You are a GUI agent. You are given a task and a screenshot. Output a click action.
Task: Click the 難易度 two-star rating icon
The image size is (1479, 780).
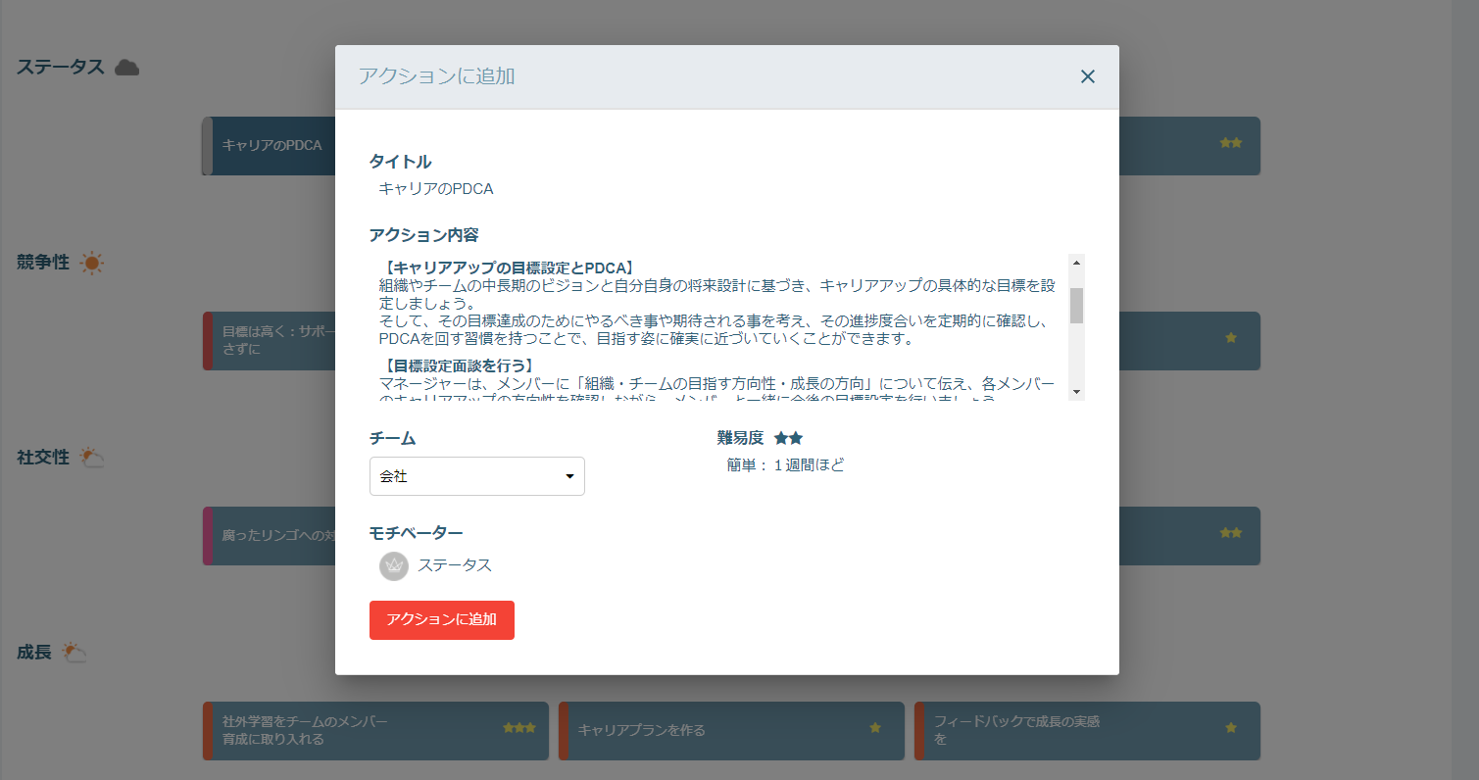pyautogui.click(x=788, y=438)
